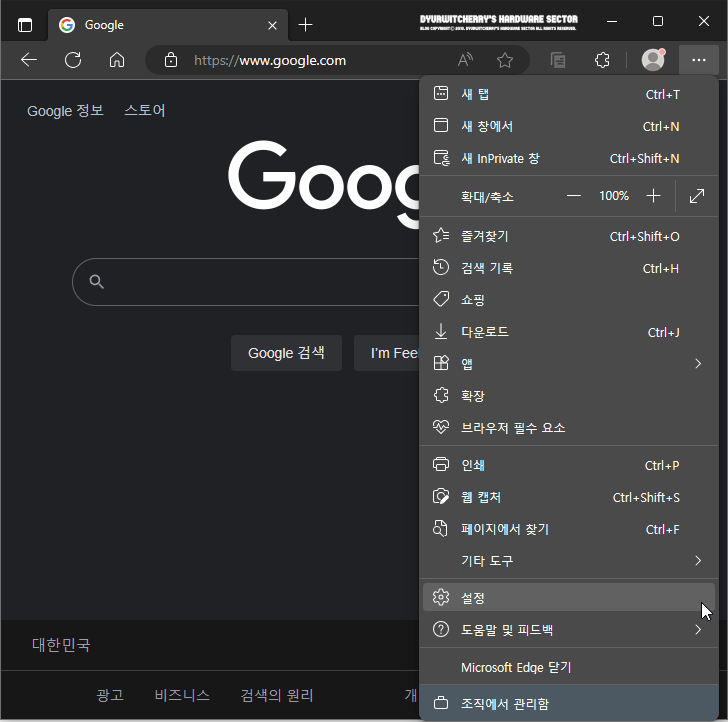The image size is (728, 722).
Task: Open 쇼핑 menu item
Action: 569,300
